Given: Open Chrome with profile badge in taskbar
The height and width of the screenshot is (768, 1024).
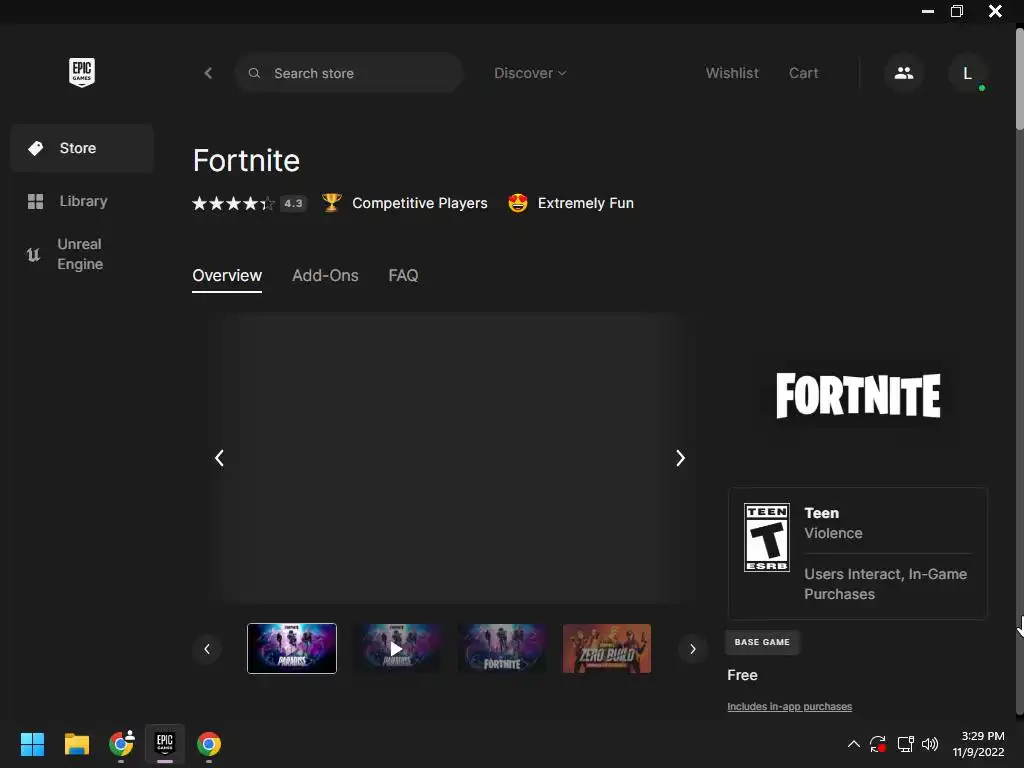Looking at the screenshot, I should [x=121, y=744].
